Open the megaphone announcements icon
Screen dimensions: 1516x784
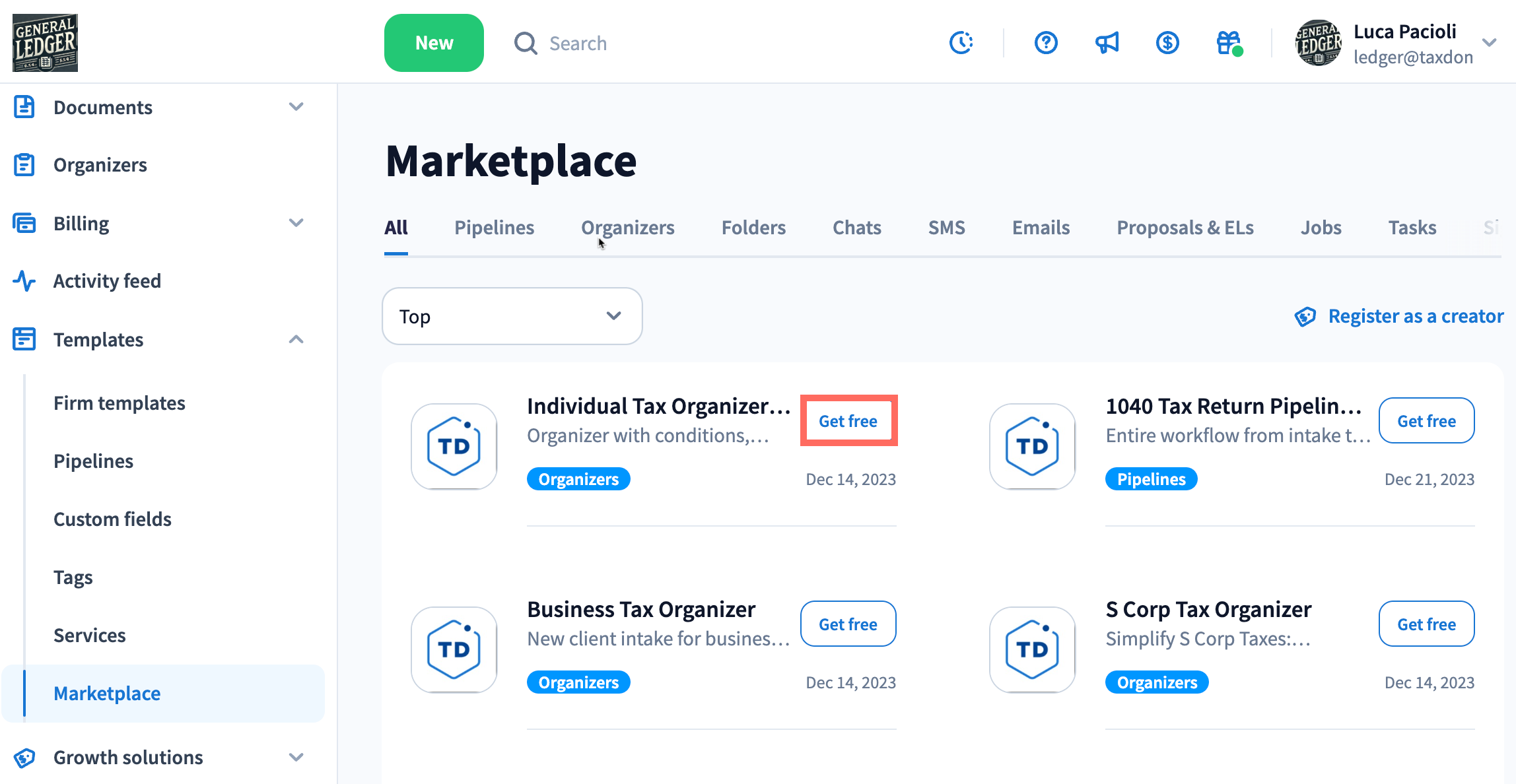(1107, 43)
